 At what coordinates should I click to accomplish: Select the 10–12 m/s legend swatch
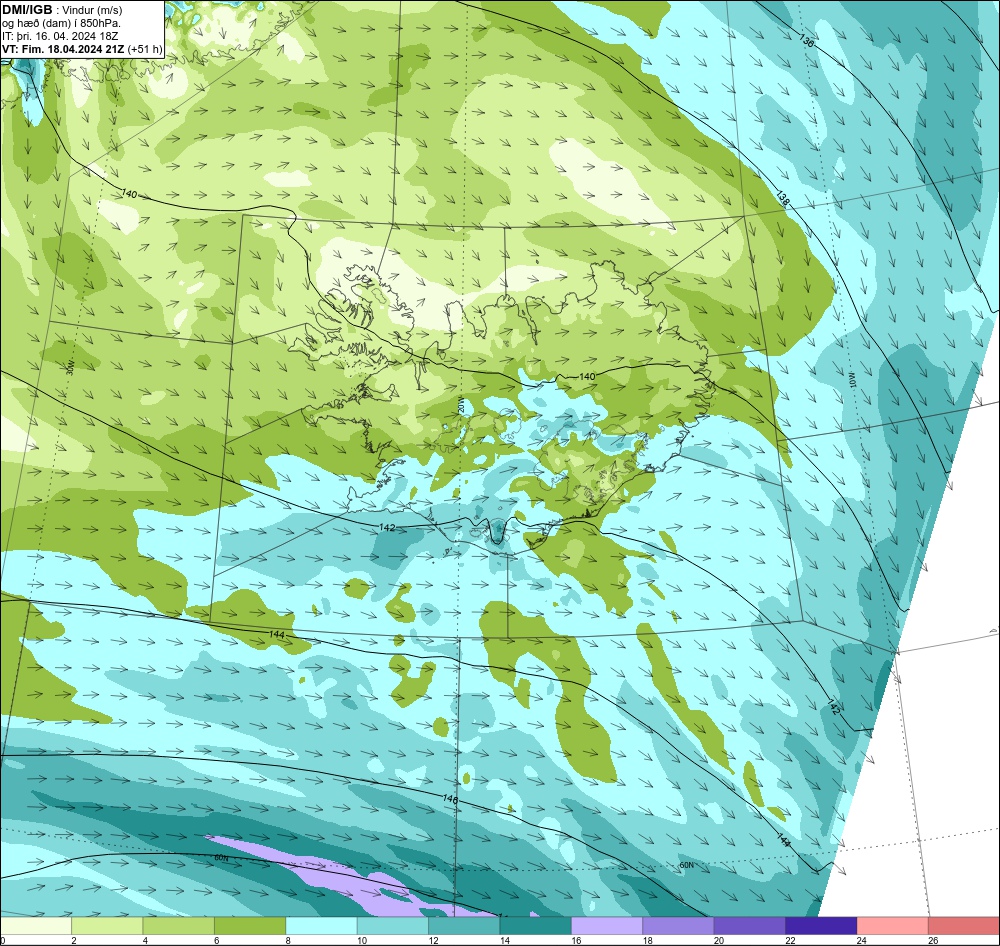tap(393, 925)
